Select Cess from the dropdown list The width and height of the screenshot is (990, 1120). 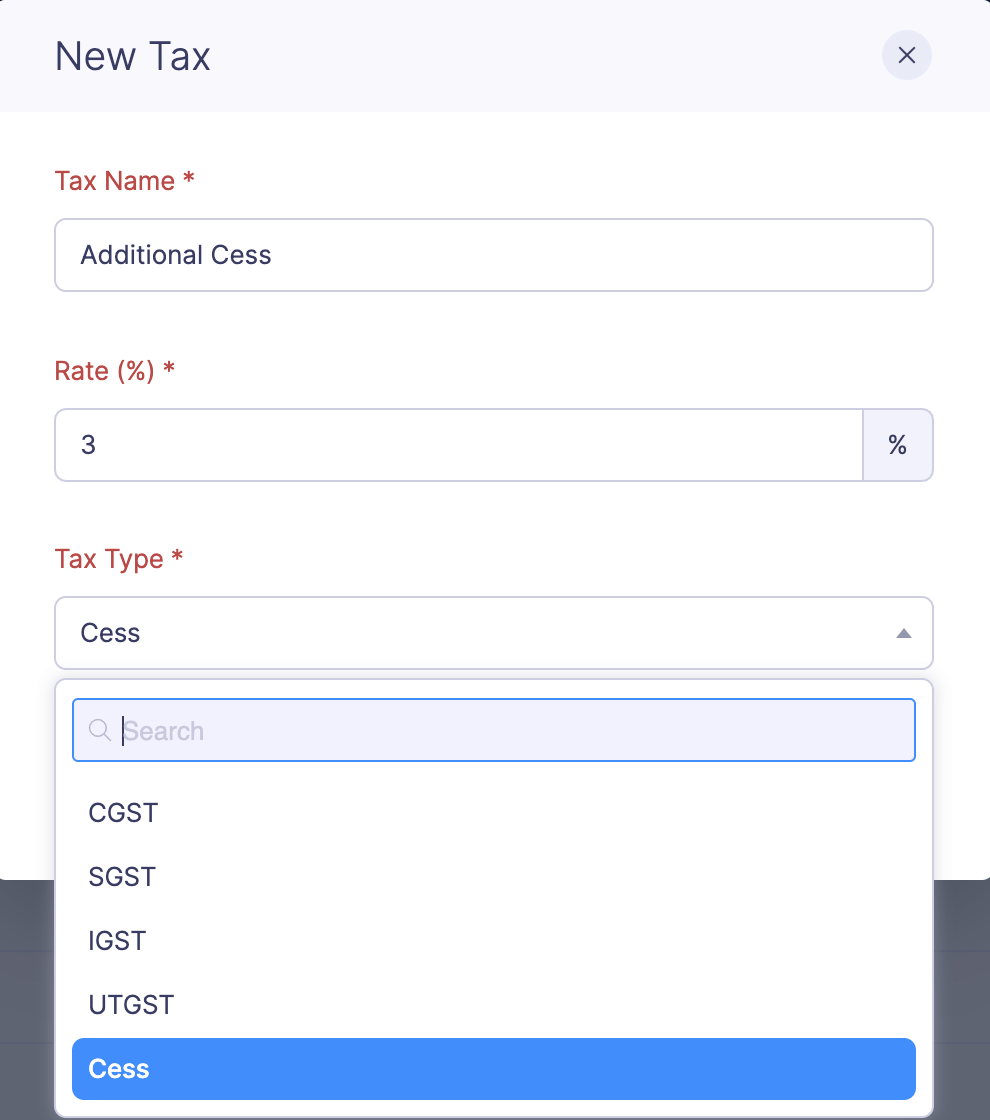click(494, 1069)
